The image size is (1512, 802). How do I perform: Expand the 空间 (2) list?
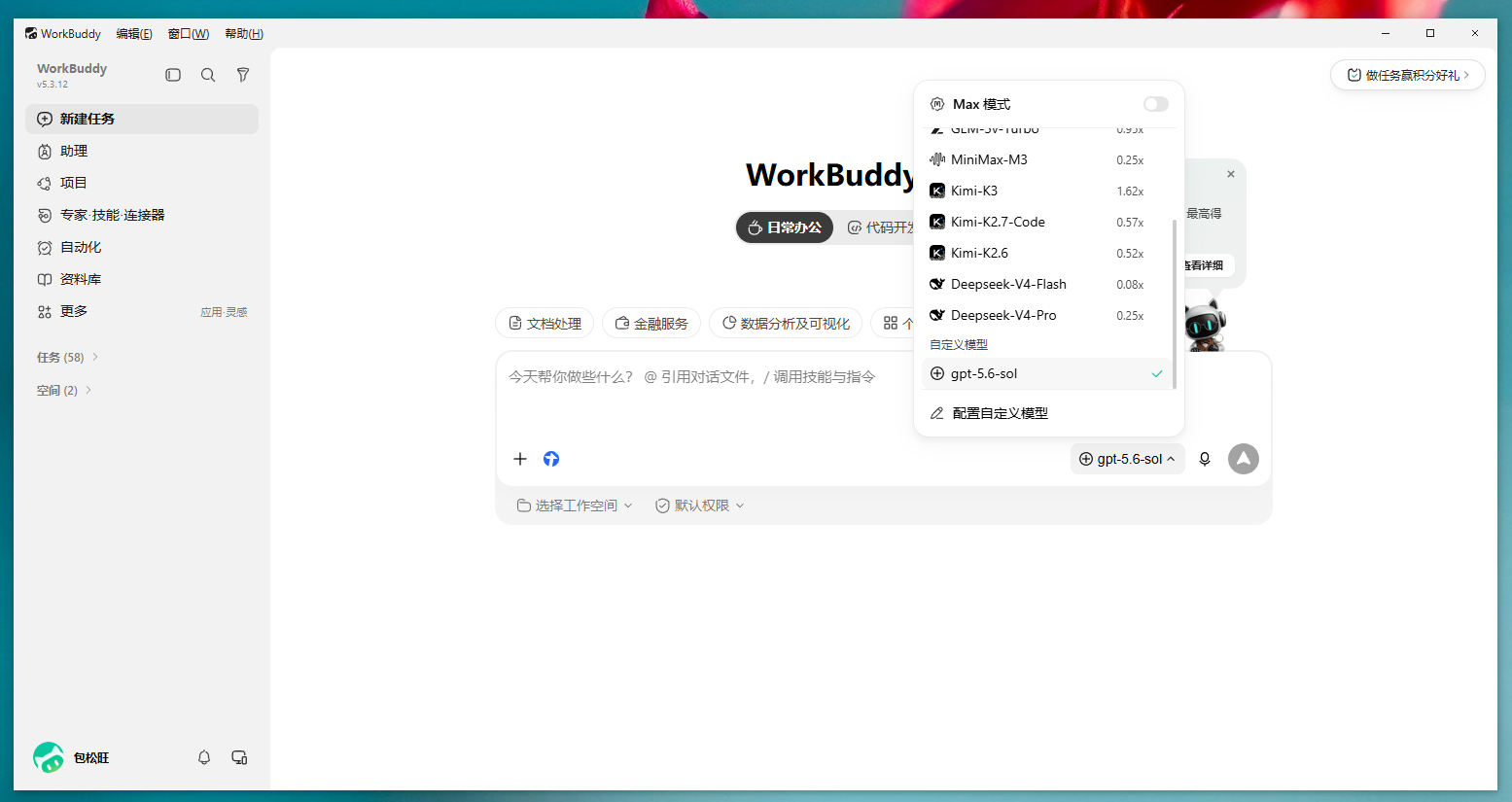click(64, 390)
